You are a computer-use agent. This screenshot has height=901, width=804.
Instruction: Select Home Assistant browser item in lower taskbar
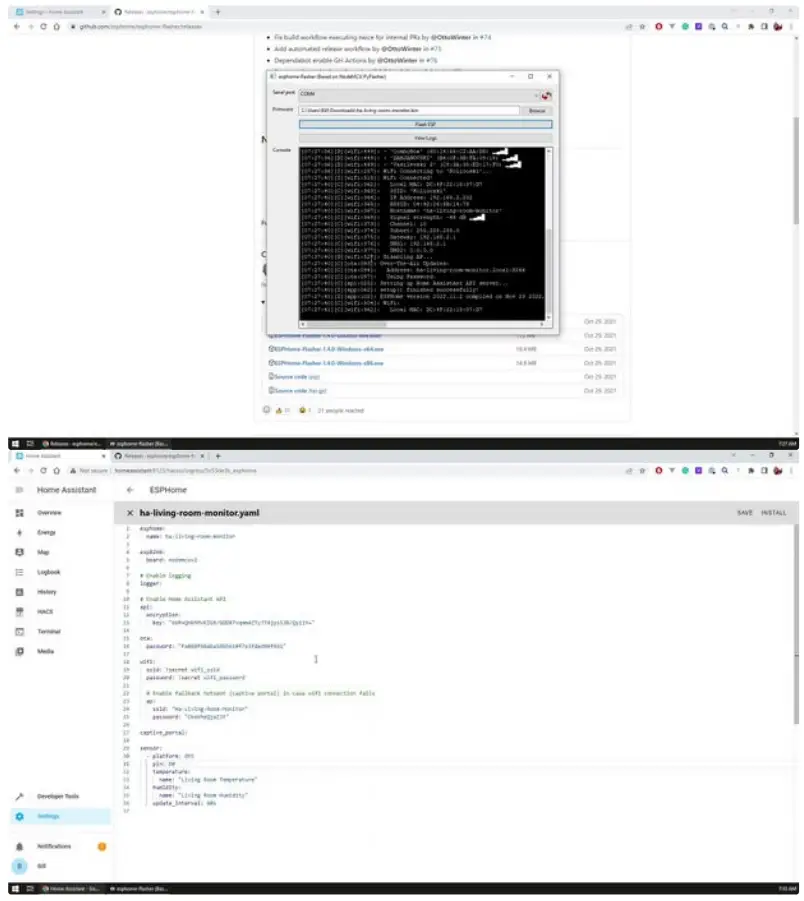[x=71, y=888]
